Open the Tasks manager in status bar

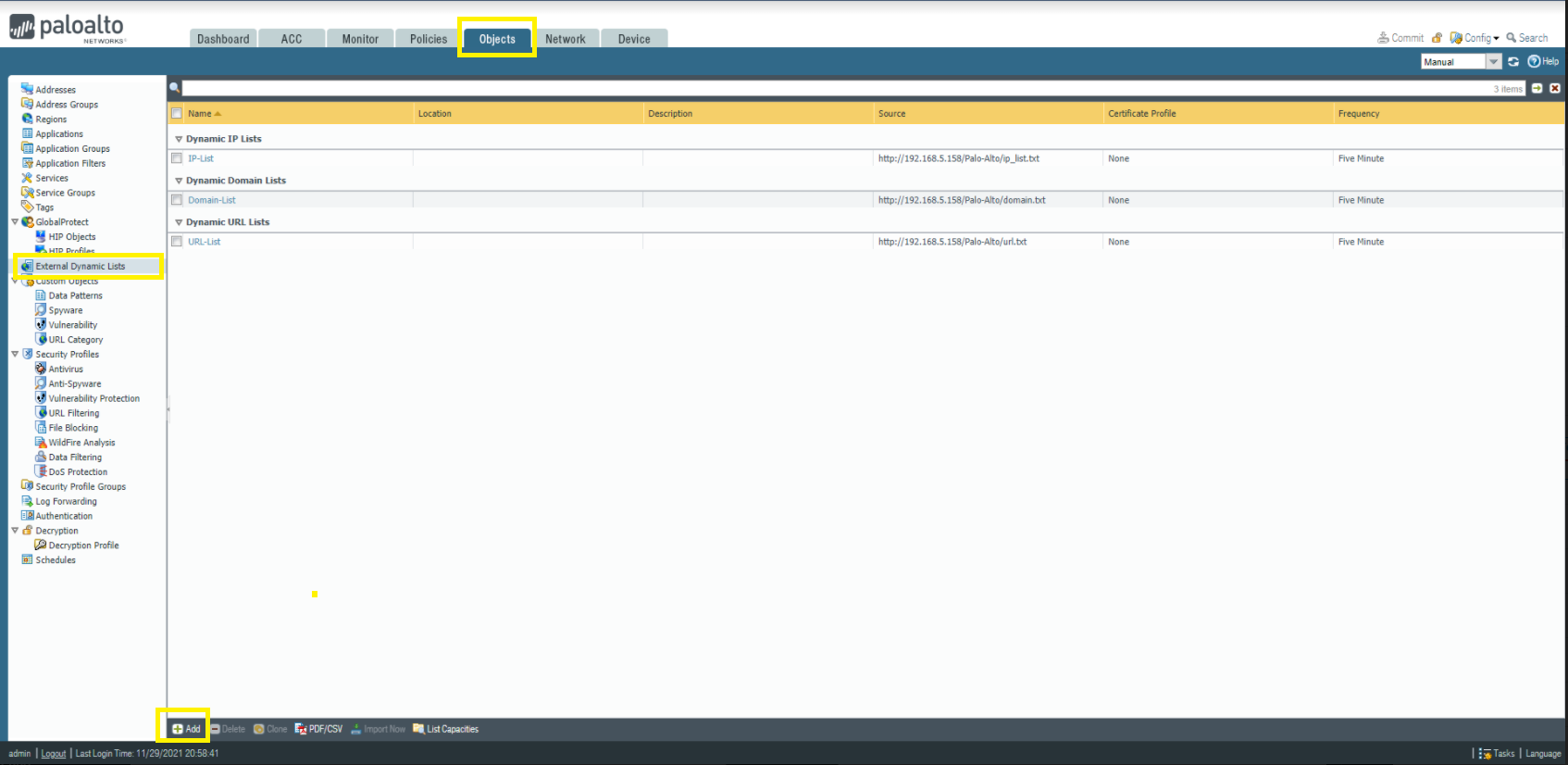pos(1497,754)
